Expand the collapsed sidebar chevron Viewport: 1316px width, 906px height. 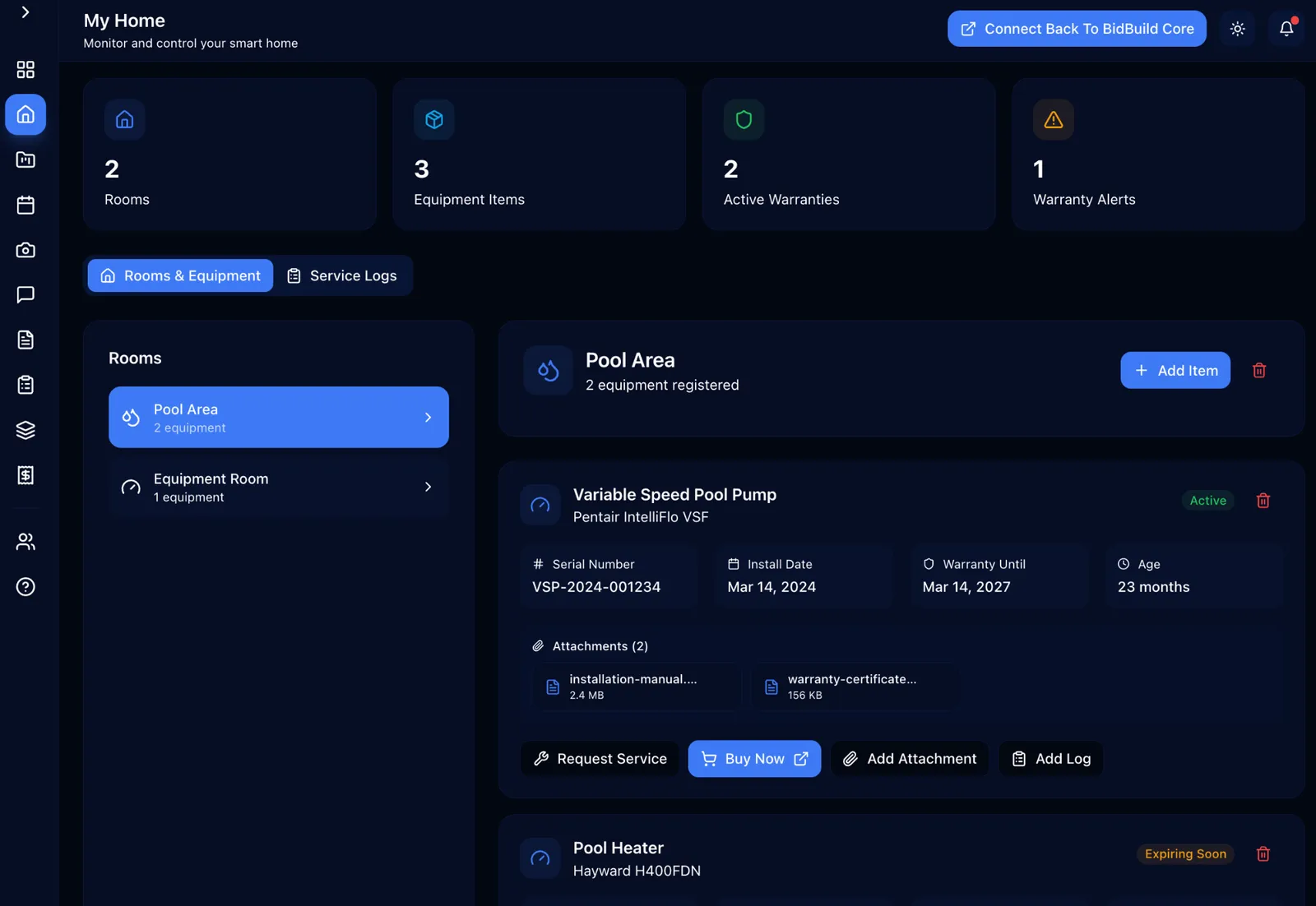click(25, 12)
